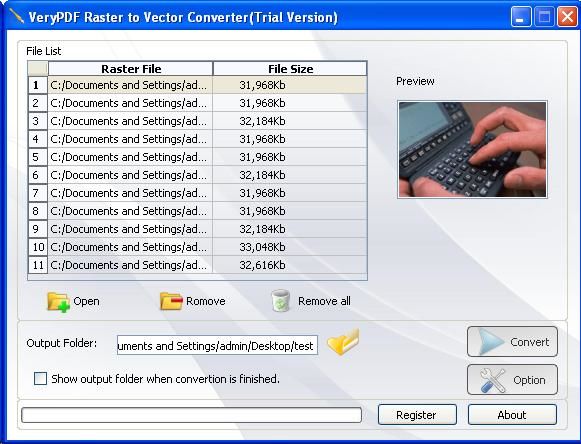Click the Remove all recycle bin icon
This screenshot has width=581, height=444.
point(280,301)
